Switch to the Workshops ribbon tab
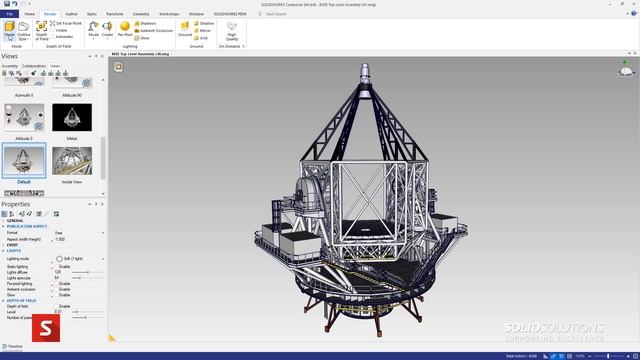Image resolution: width=640 pixels, height=360 pixels. click(x=169, y=14)
